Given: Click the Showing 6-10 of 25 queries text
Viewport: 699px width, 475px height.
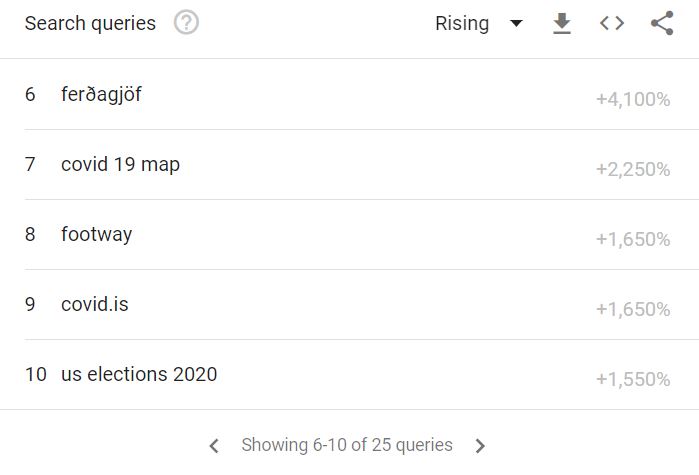Looking at the screenshot, I should point(347,445).
